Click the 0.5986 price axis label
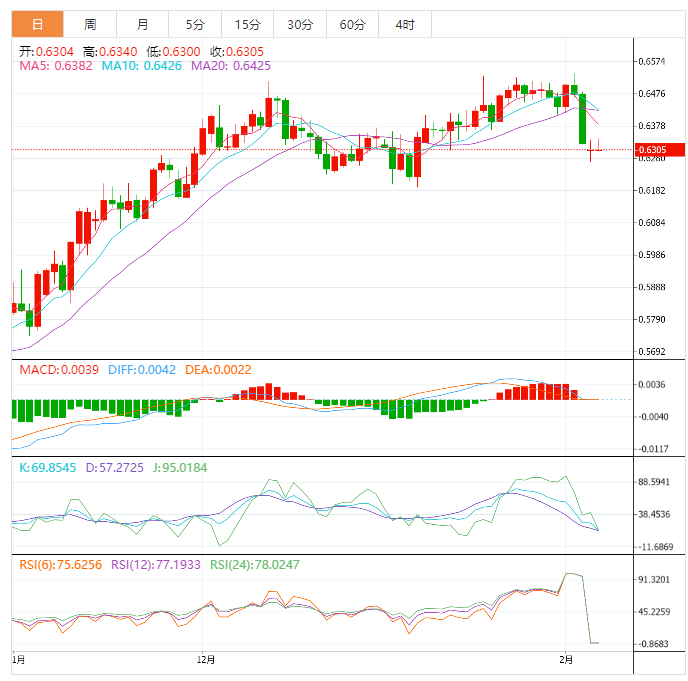 (x=652, y=255)
